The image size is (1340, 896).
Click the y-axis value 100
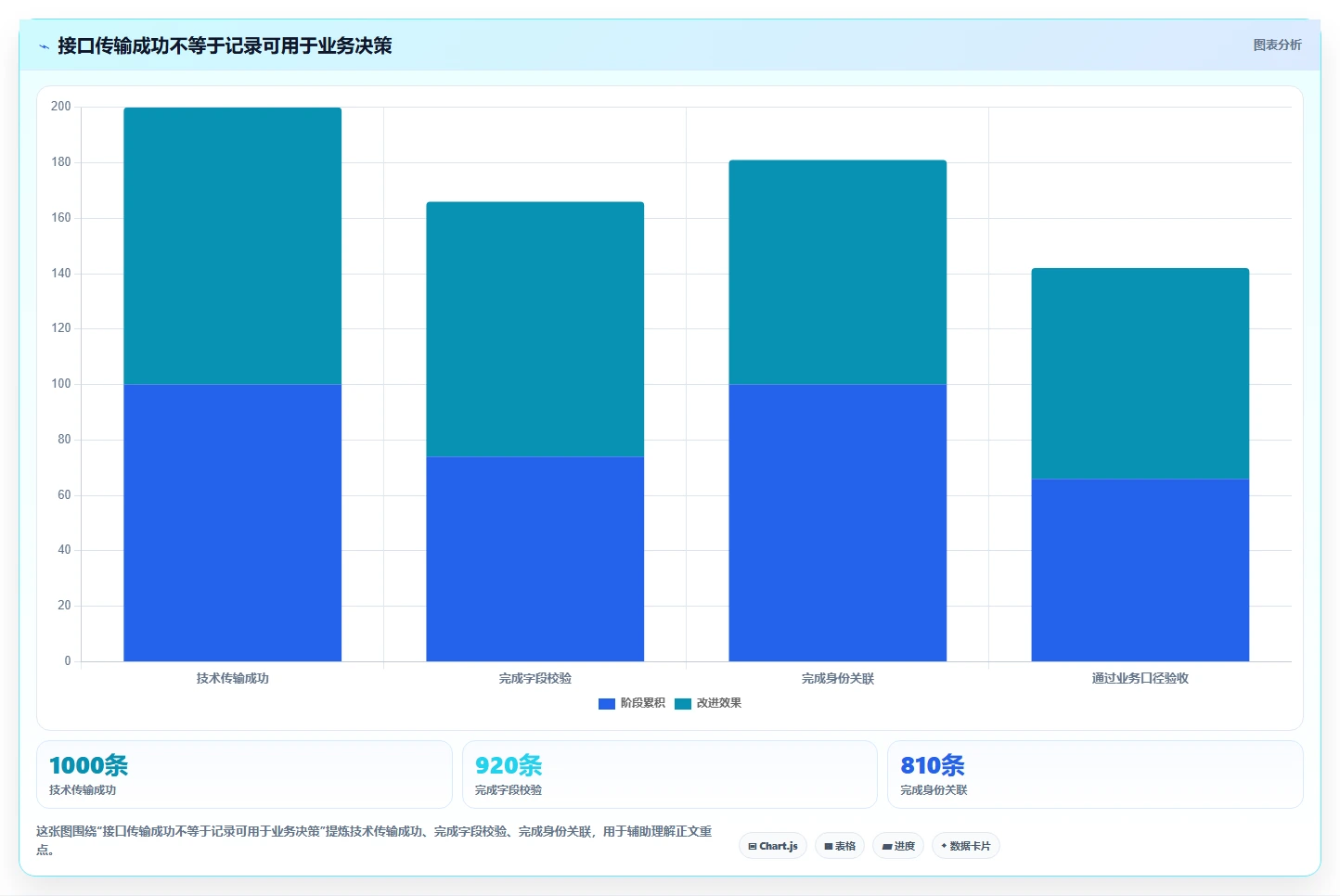tap(61, 384)
